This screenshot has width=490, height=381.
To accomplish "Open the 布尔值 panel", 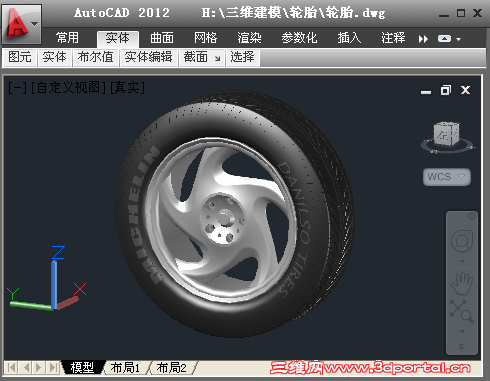I will click(96, 57).
